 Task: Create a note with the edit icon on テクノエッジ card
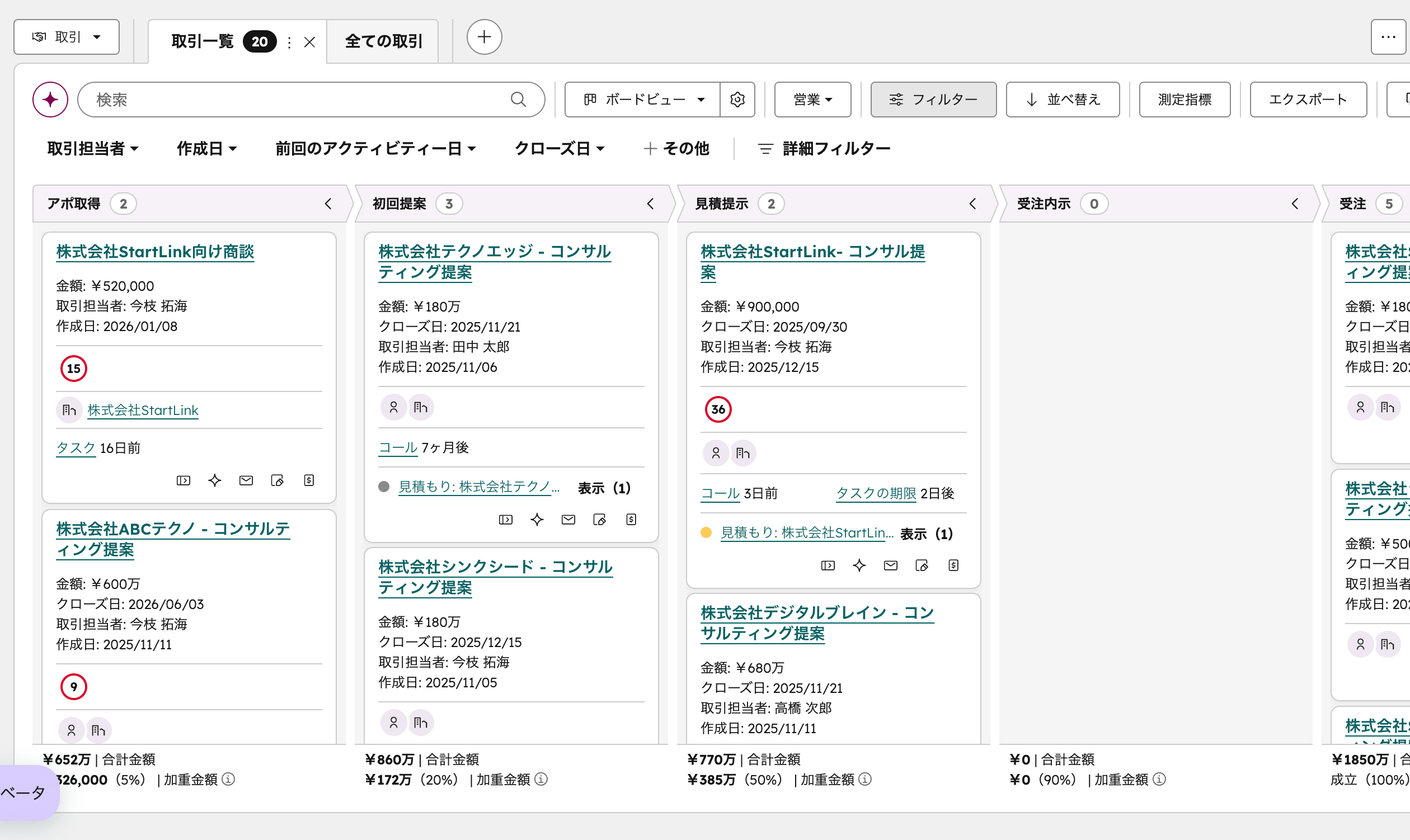(x=600, y=519)
